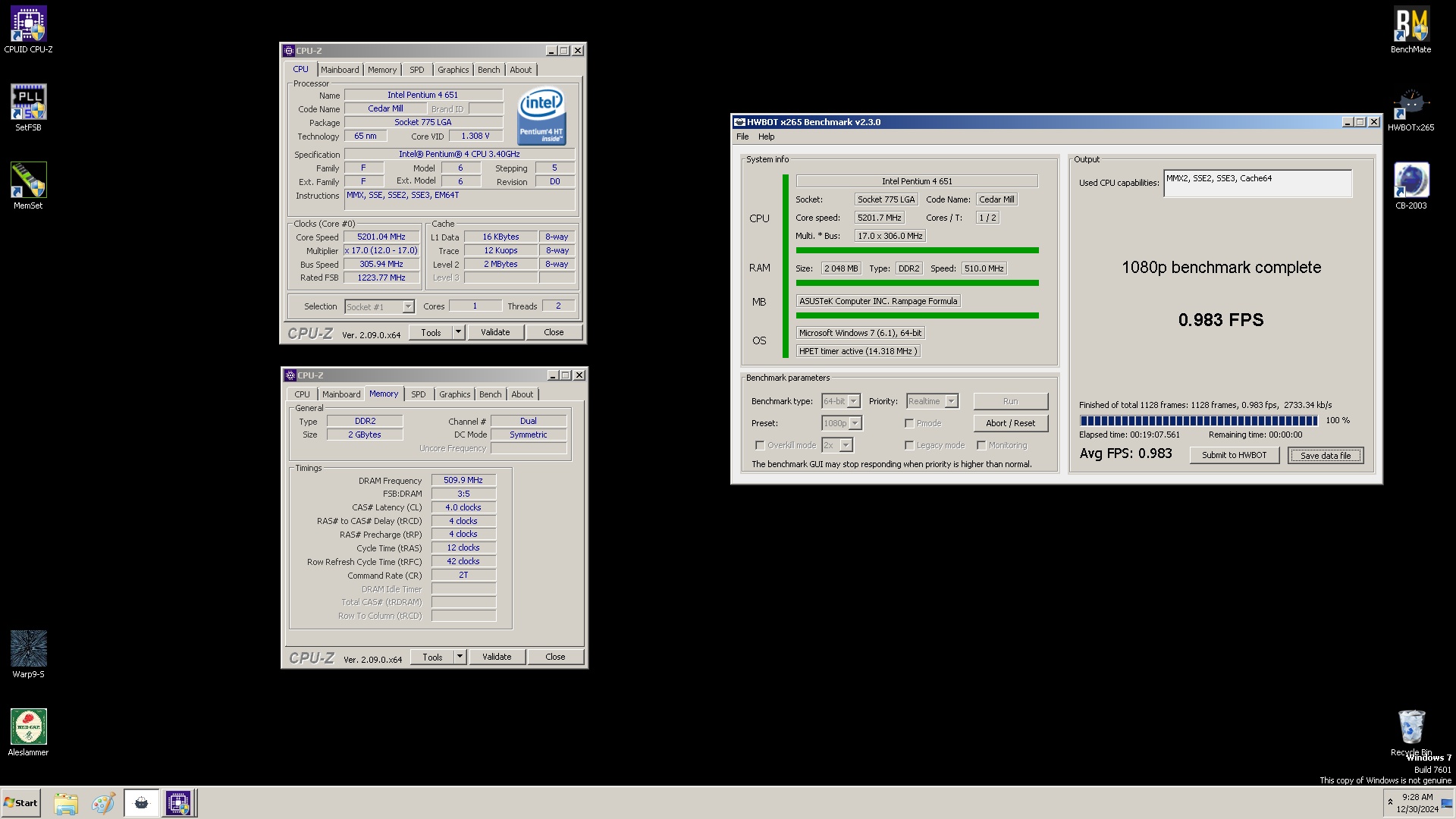1456x819 pixels.
Task: Open the BenchMate desktop icon
Action: (1410, 29)
